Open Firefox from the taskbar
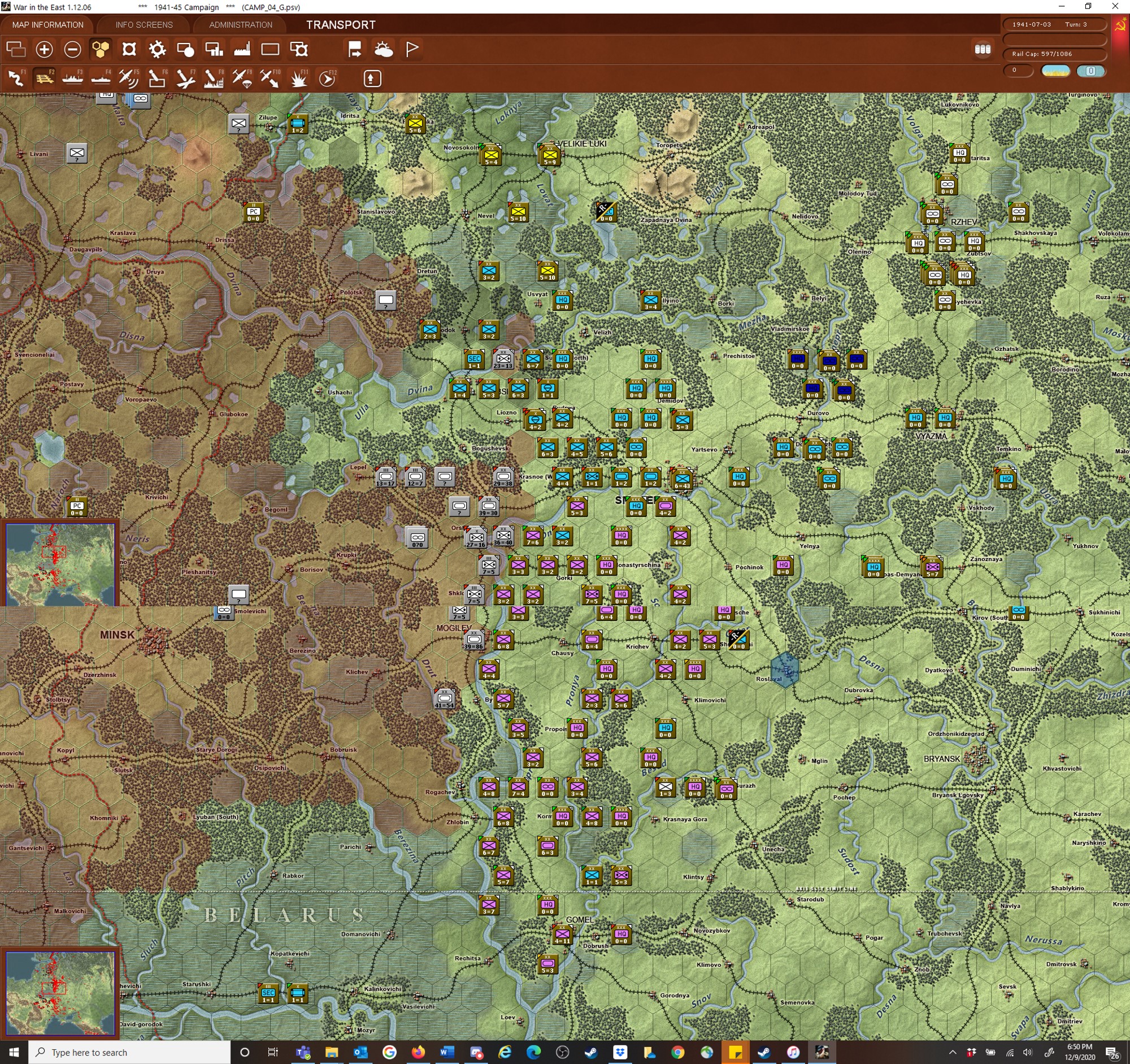Screen dimensions: 1130x1064 click(418, 1052)
